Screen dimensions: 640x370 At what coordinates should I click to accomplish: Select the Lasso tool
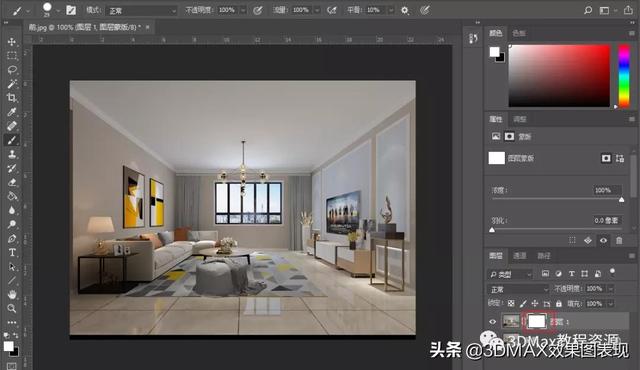(x=12, y=70)
